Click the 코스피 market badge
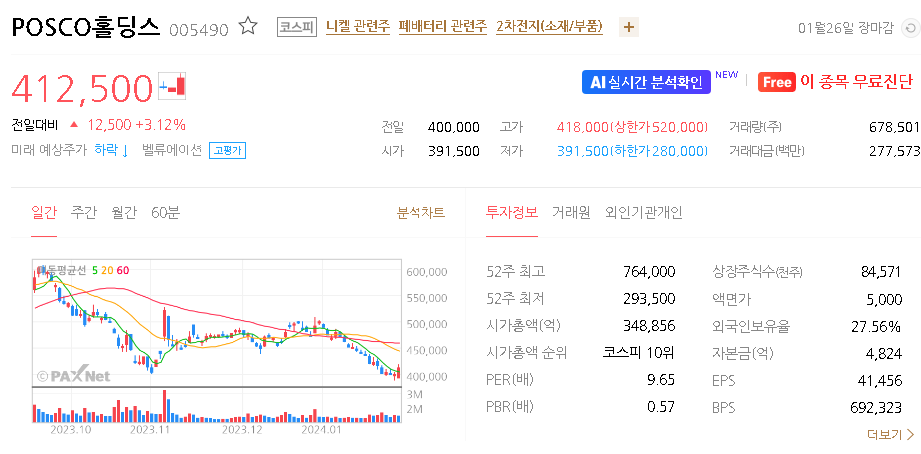The height and width of the screenshot is (454, 921). click(x=297, y=27)
